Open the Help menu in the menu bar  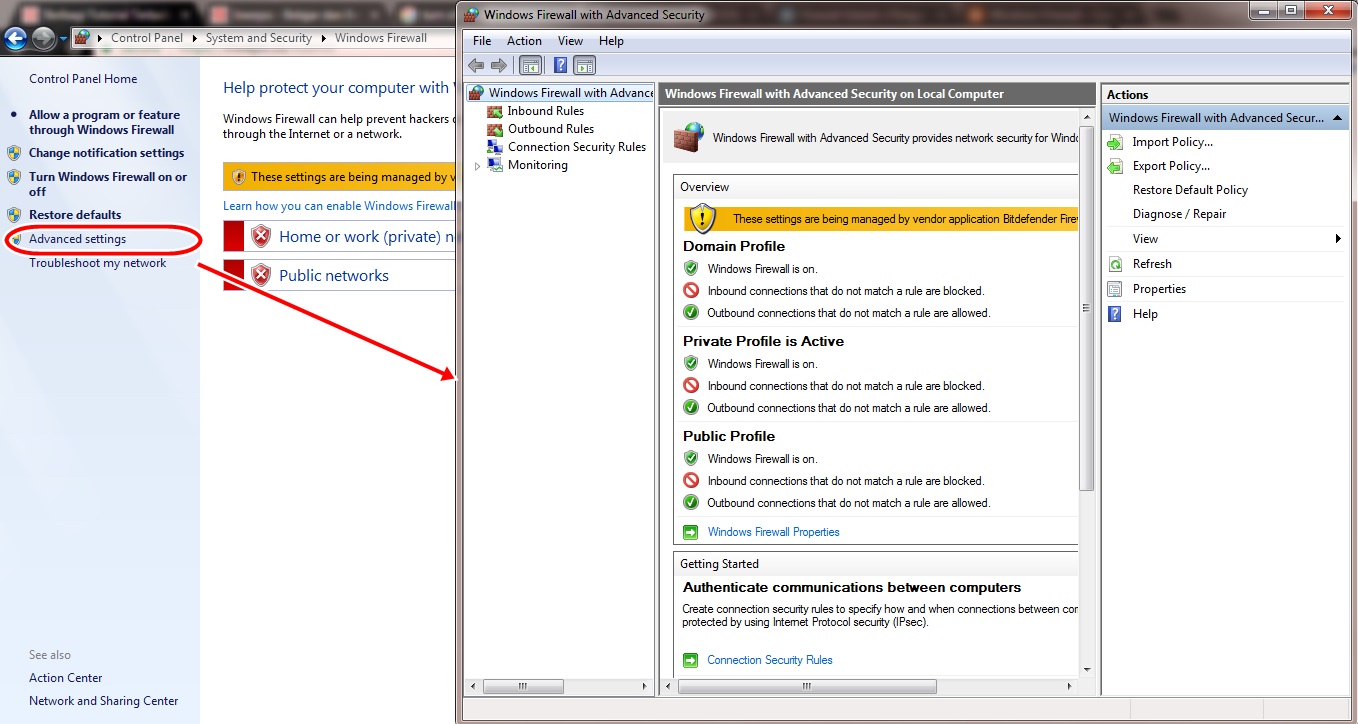click(611, 41)
